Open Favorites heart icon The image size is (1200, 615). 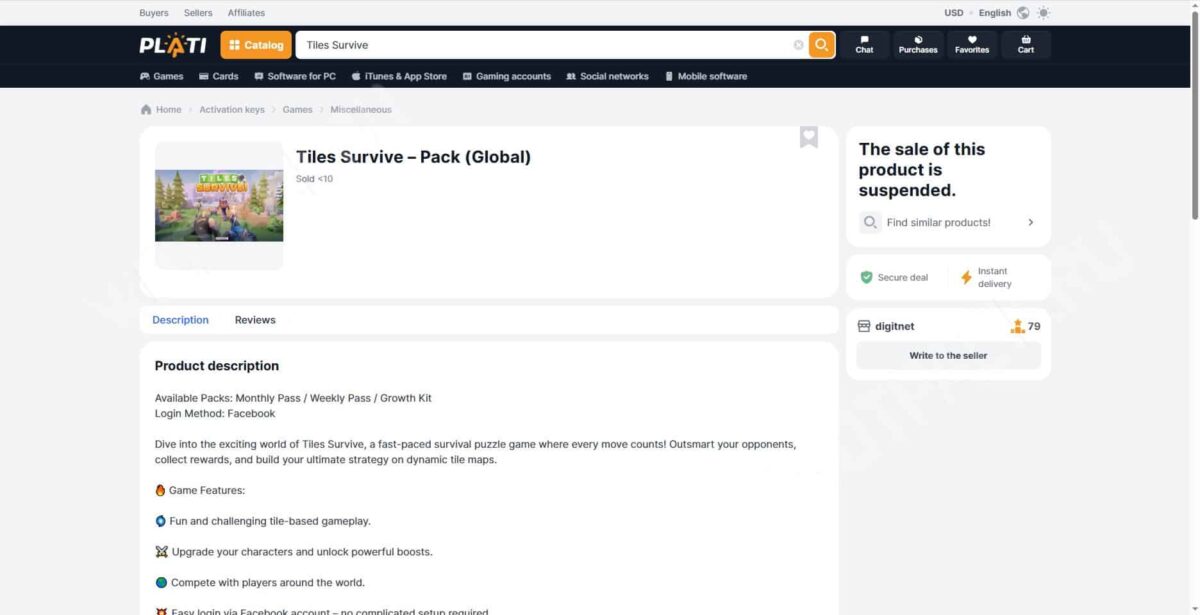pos(971,45)
